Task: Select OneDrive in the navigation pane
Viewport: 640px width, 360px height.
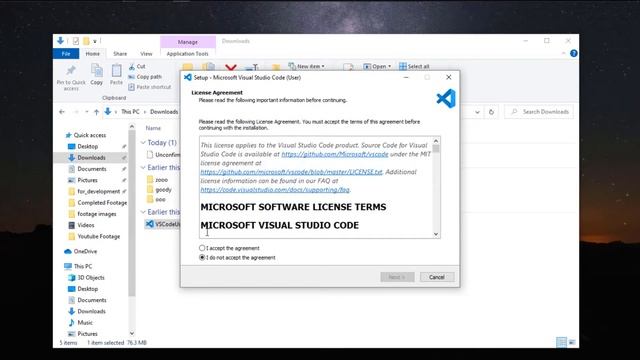Action: (x=85, y=251)
